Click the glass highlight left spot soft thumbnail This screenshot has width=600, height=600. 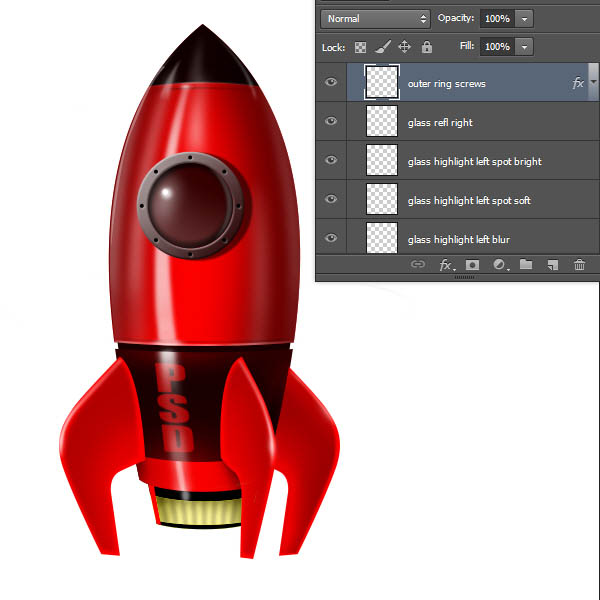(382, 200)
